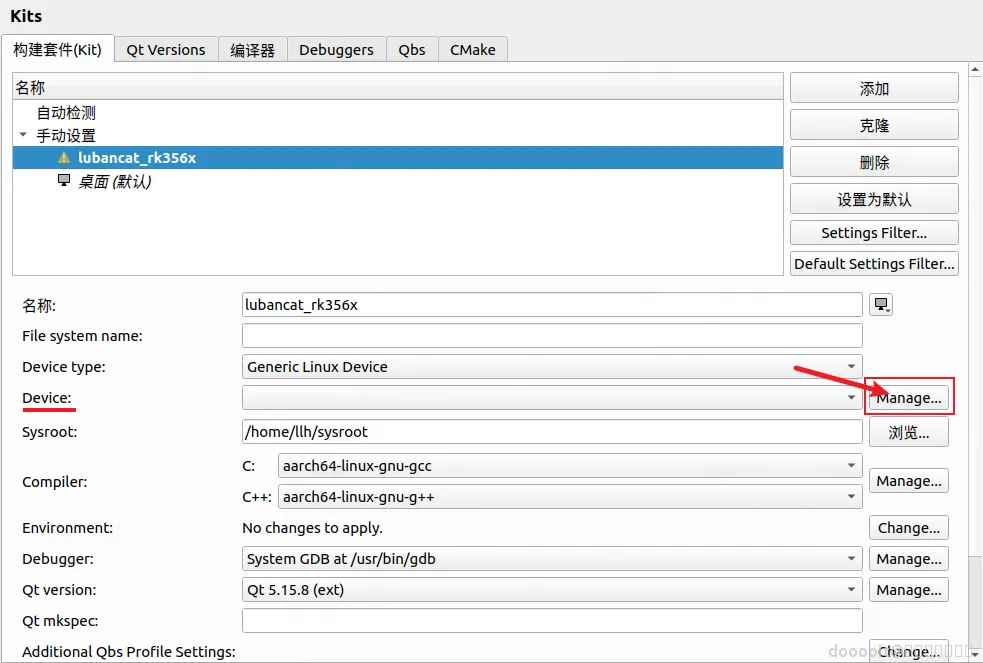
Task: Switch to the Qt Versions tab
Action: click(x=166, y=50)
